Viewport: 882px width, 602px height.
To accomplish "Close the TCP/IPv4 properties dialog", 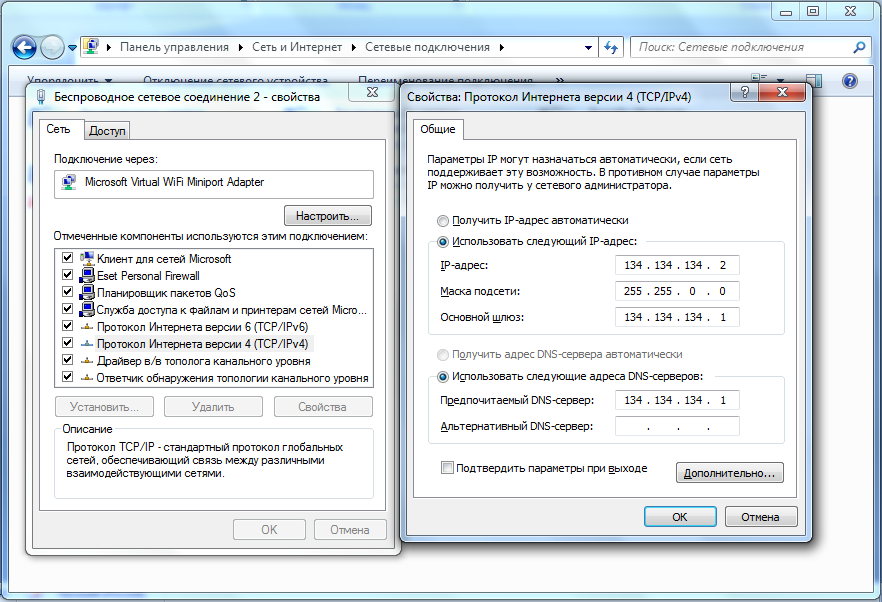I will [782, 92].
